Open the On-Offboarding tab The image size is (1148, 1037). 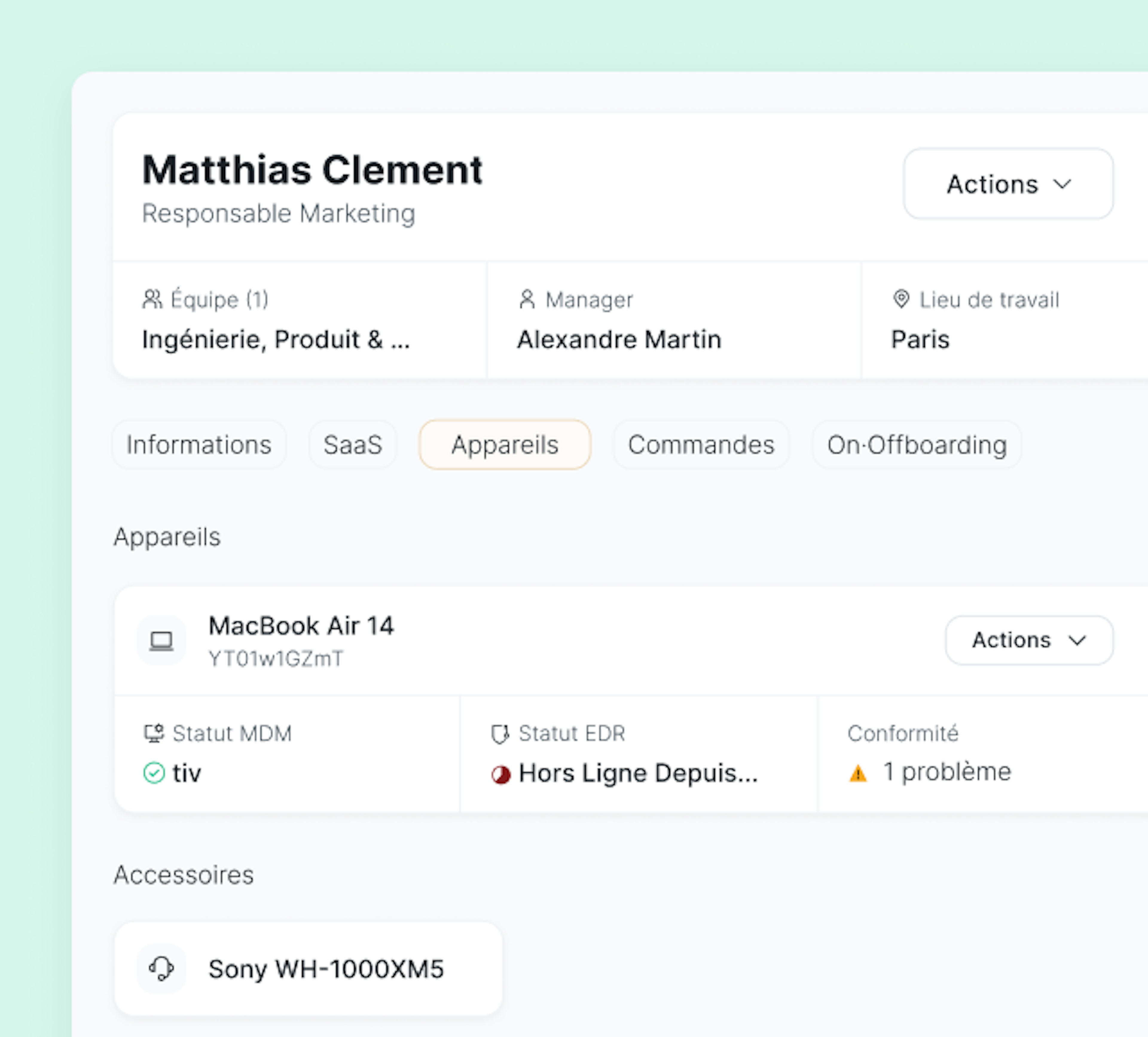point(917,445)
